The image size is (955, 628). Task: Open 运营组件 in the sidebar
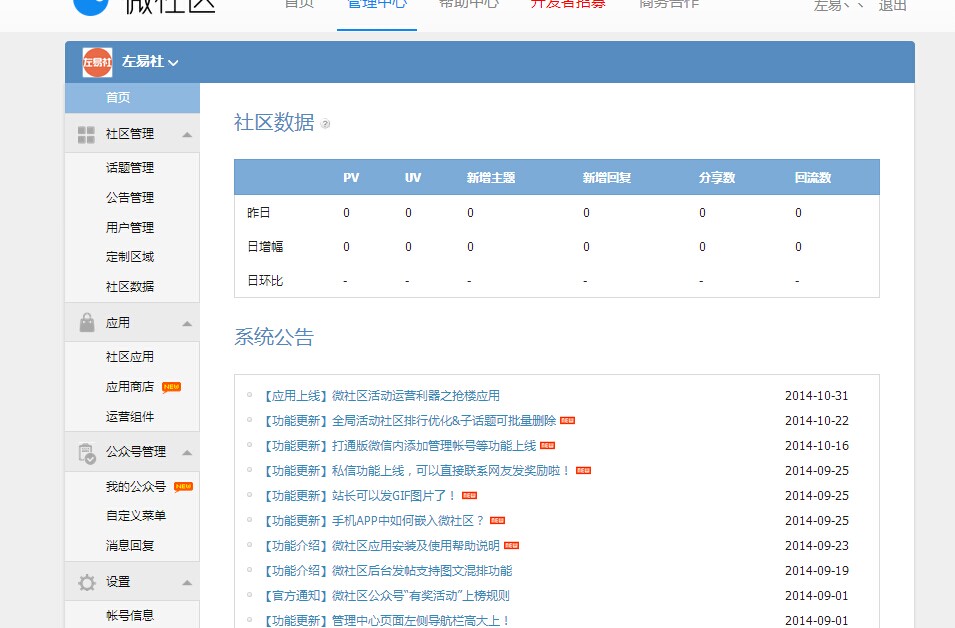point(130,417)
